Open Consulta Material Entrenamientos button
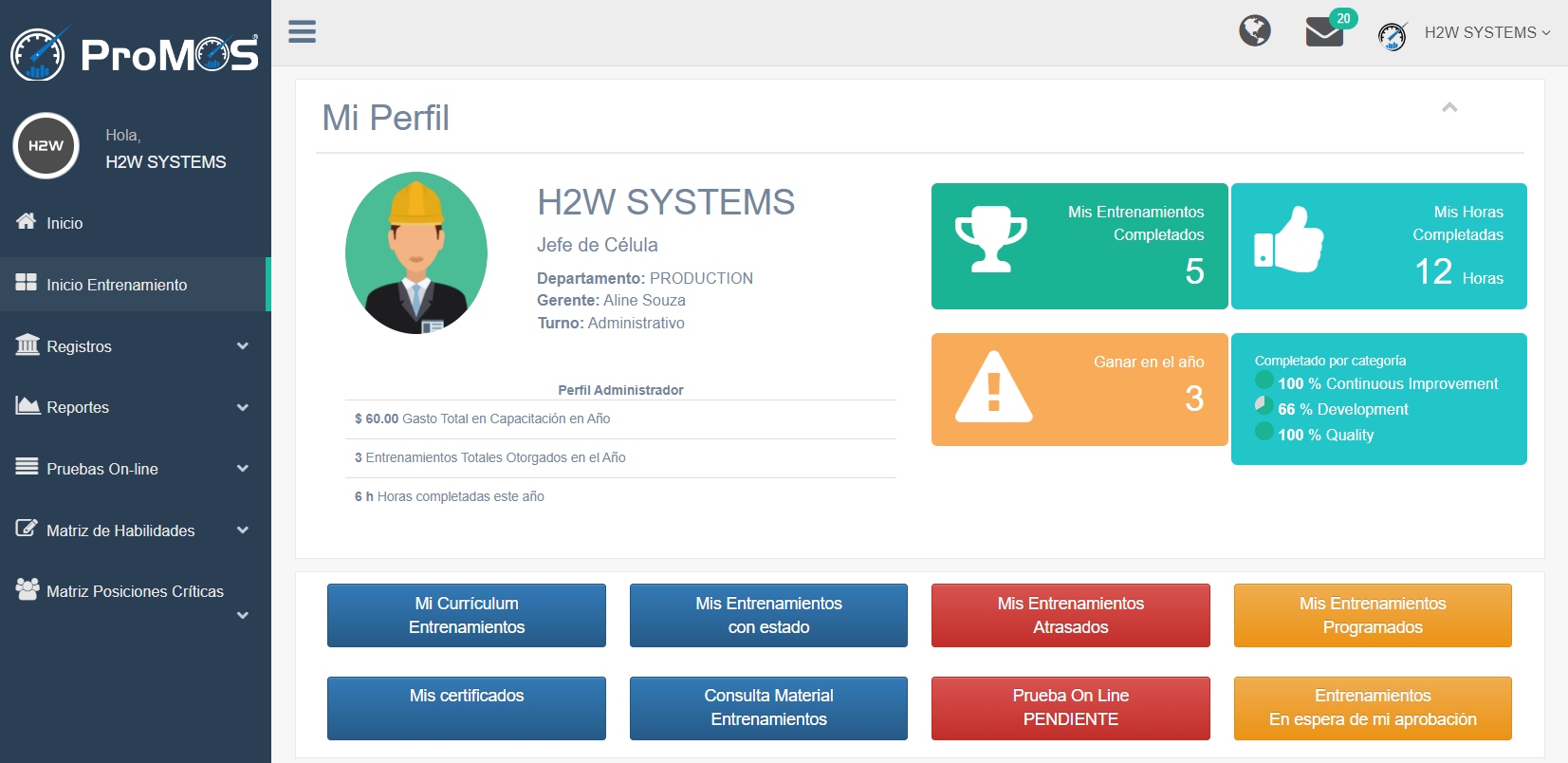 click(x=768, y=708)
